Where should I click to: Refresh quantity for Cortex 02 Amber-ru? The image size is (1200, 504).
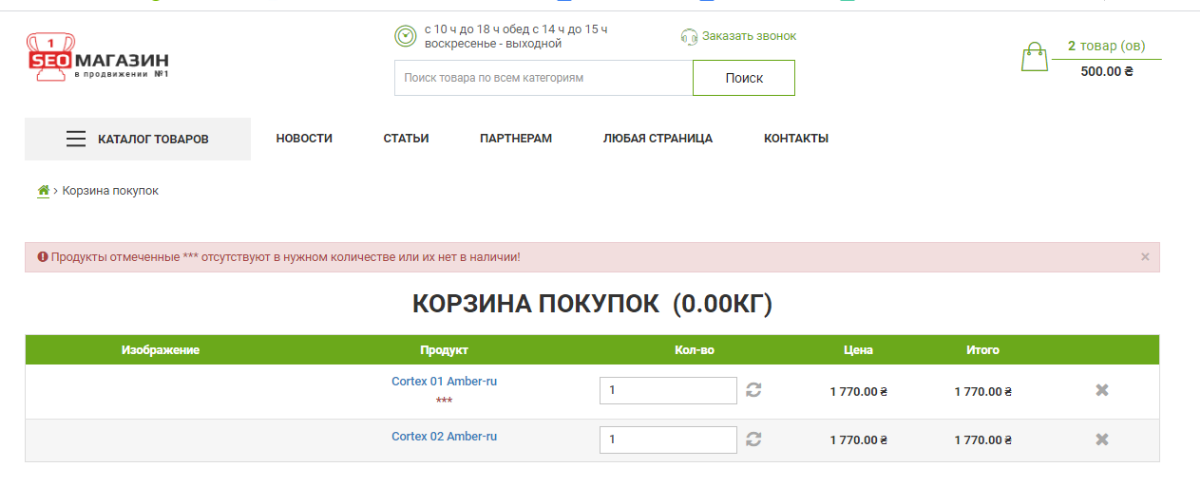(754, 439)
